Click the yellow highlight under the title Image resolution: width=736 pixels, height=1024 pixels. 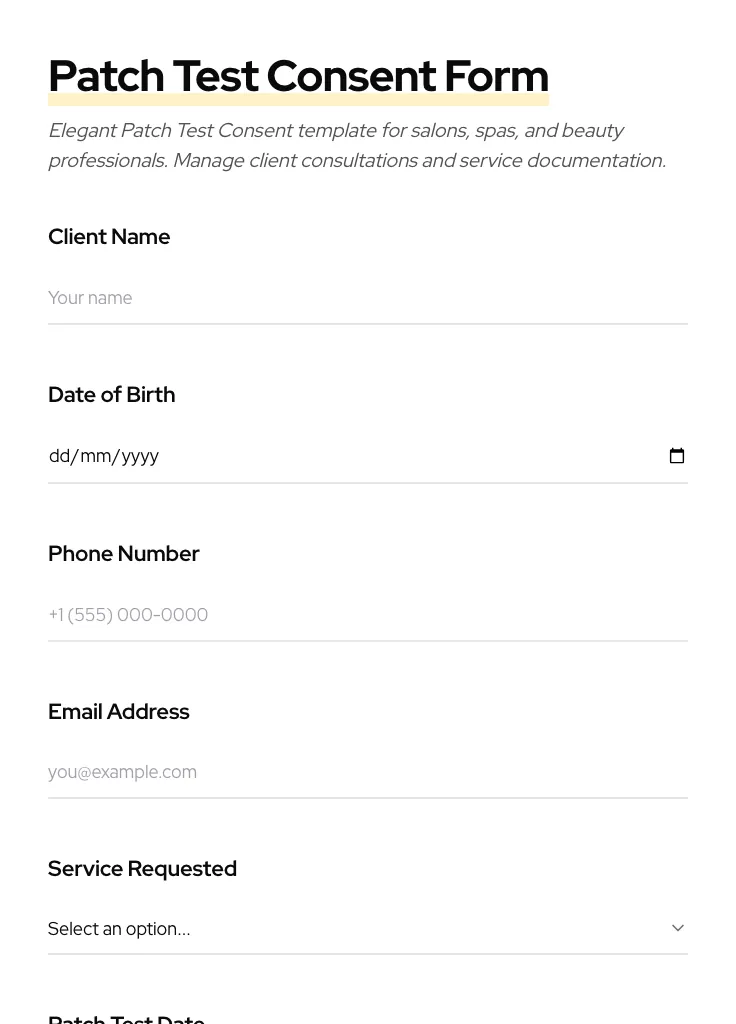click(298, 101)
